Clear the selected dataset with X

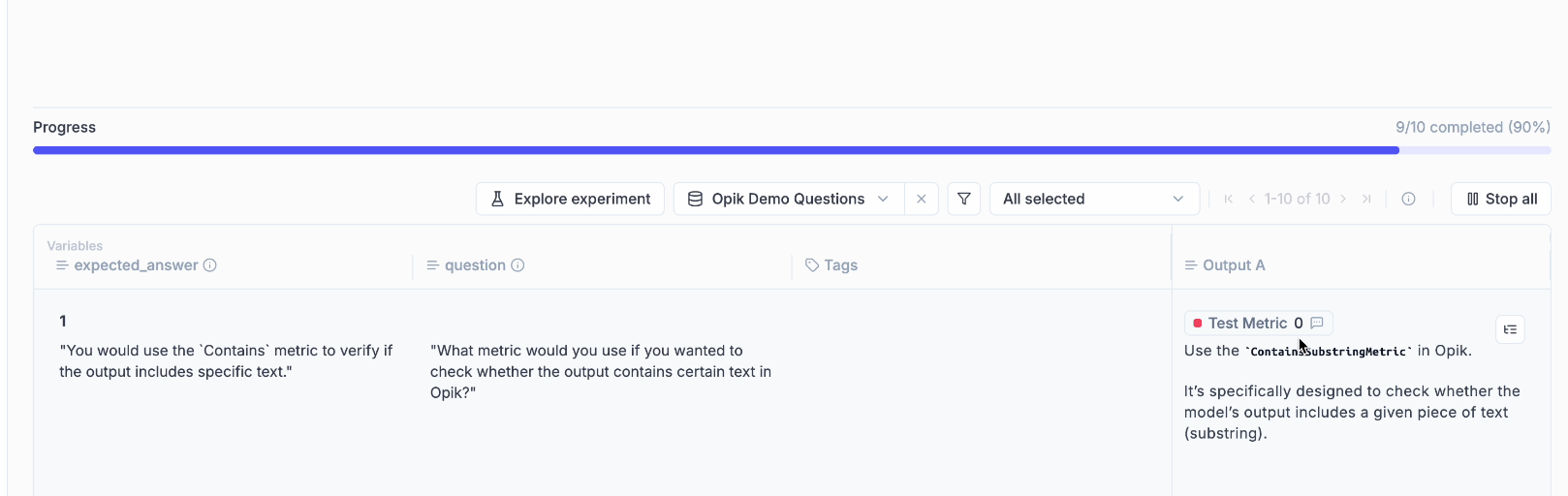coord(922,199)
